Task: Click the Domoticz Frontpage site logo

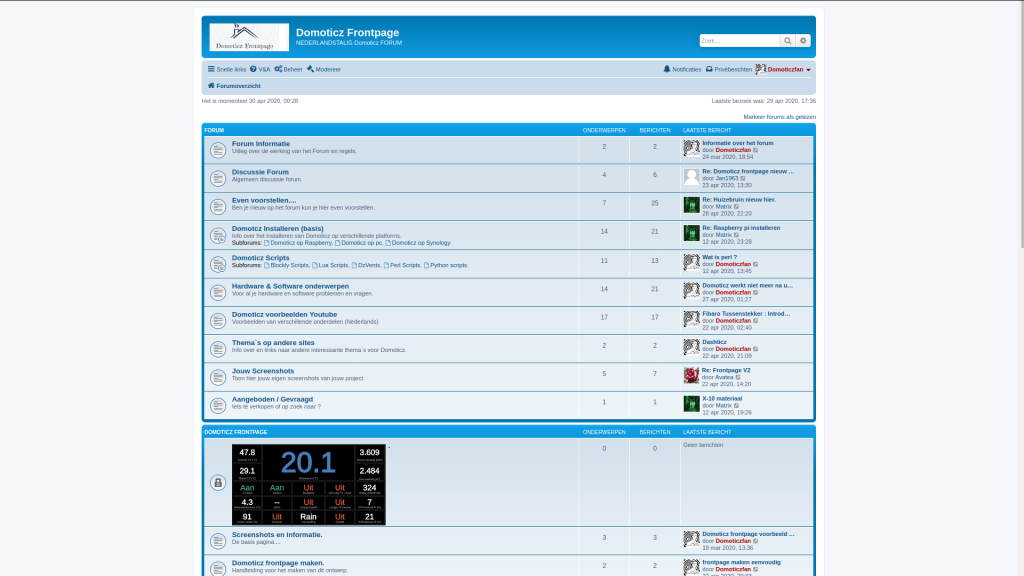Action: click(x=249, y=37)
